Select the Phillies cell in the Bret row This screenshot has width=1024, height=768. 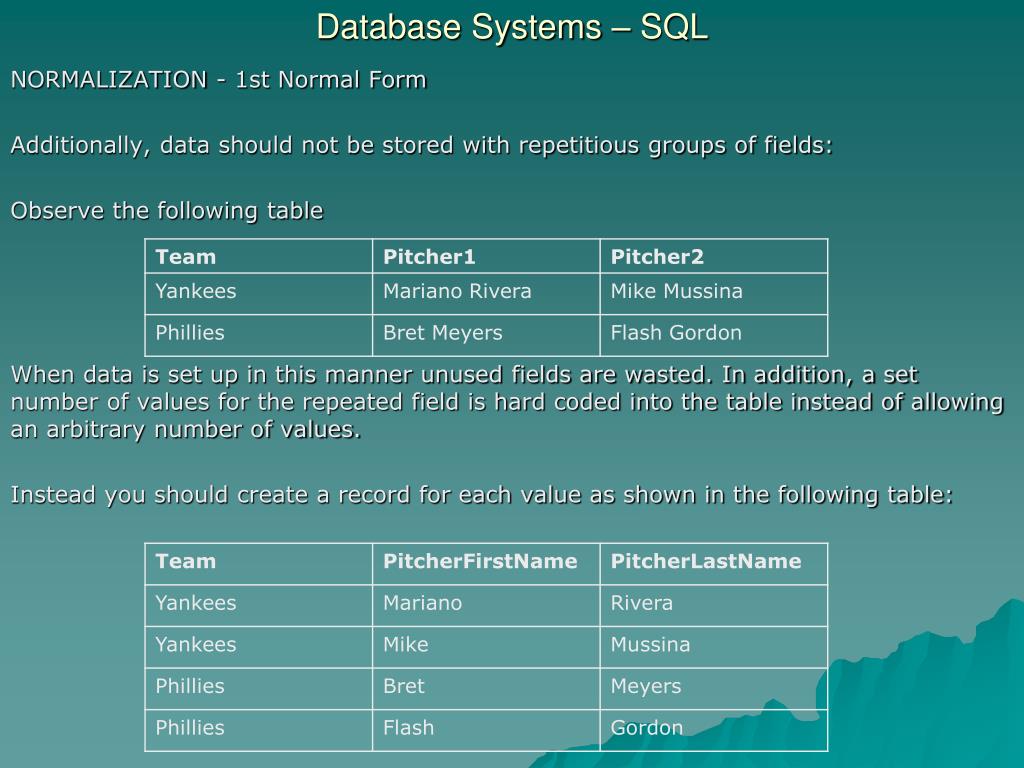[259, 689]
